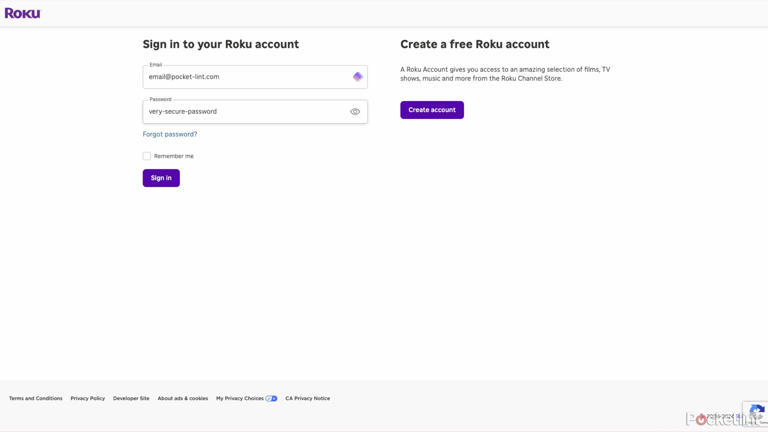The height and width of the screenshot is (432, 768).
Task: Check the Remember me checkbox
Action: [x=146, y=156]
